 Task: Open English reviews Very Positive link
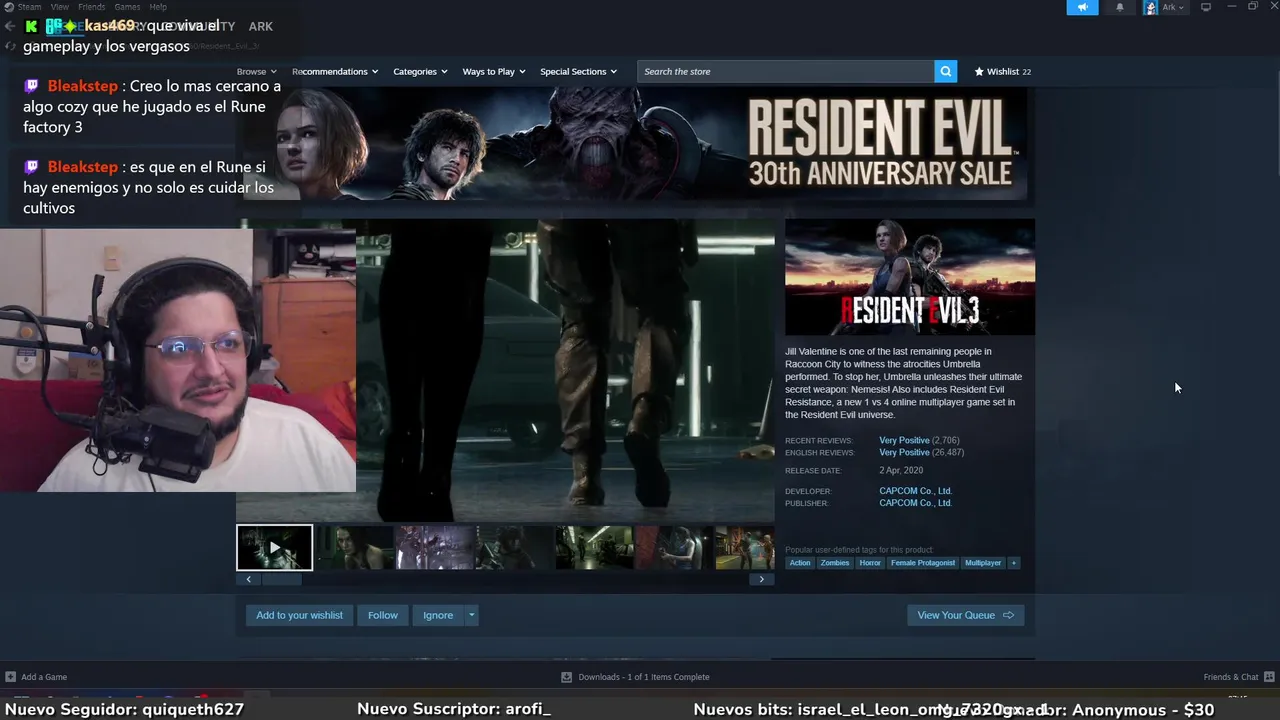click(x=904, y=452)
